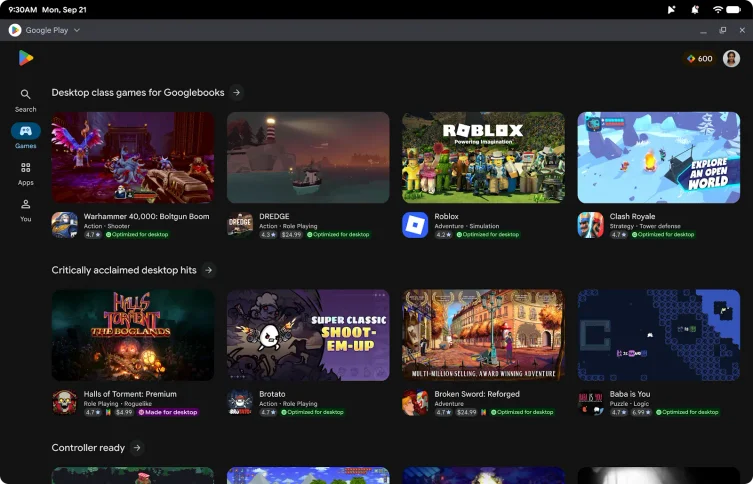Image resolution: width=753 pixels, height=484 pixels.
Task: Select the Games sidebar tab
Action: click(25, 136)
